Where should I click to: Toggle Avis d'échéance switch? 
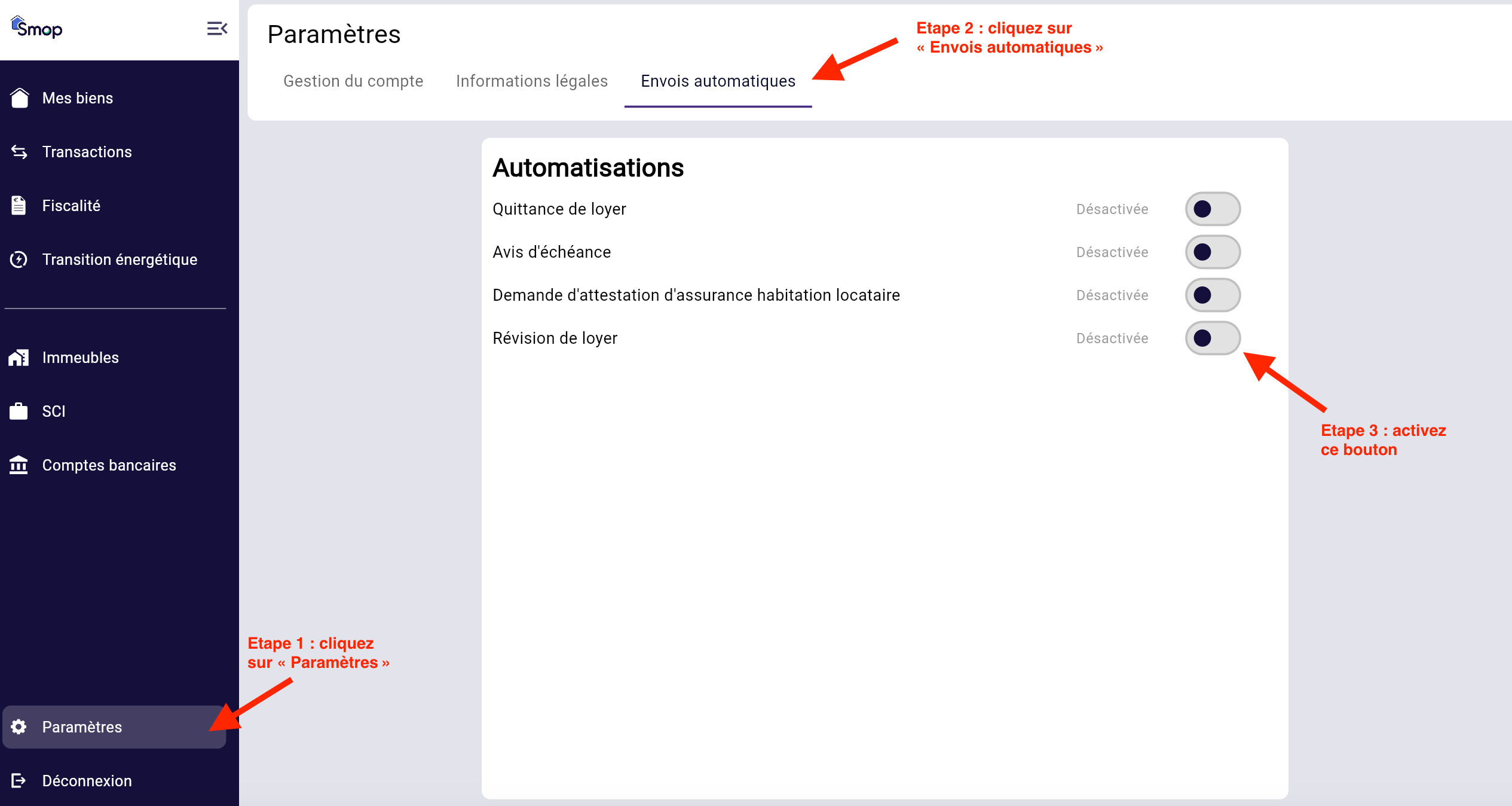(x=1213, y=252)
